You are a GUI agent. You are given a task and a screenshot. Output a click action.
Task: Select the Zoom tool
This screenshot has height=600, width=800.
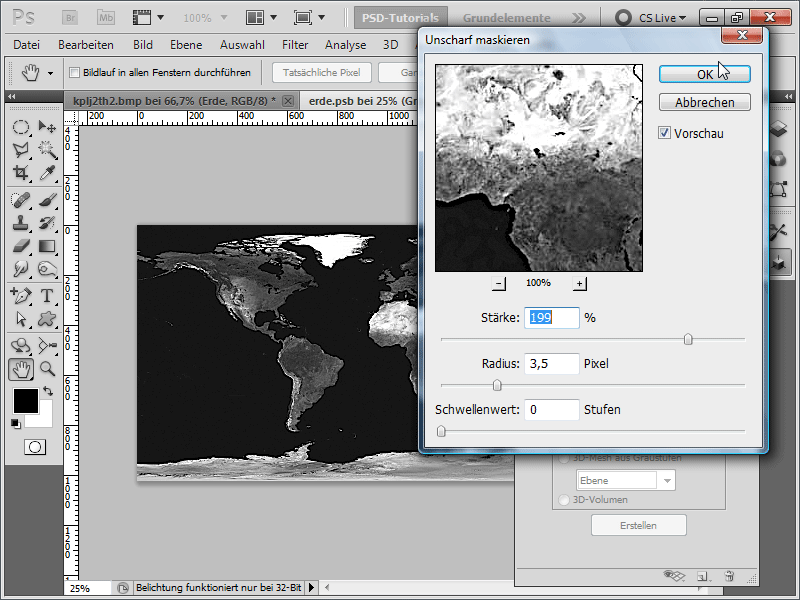(47, 368)
